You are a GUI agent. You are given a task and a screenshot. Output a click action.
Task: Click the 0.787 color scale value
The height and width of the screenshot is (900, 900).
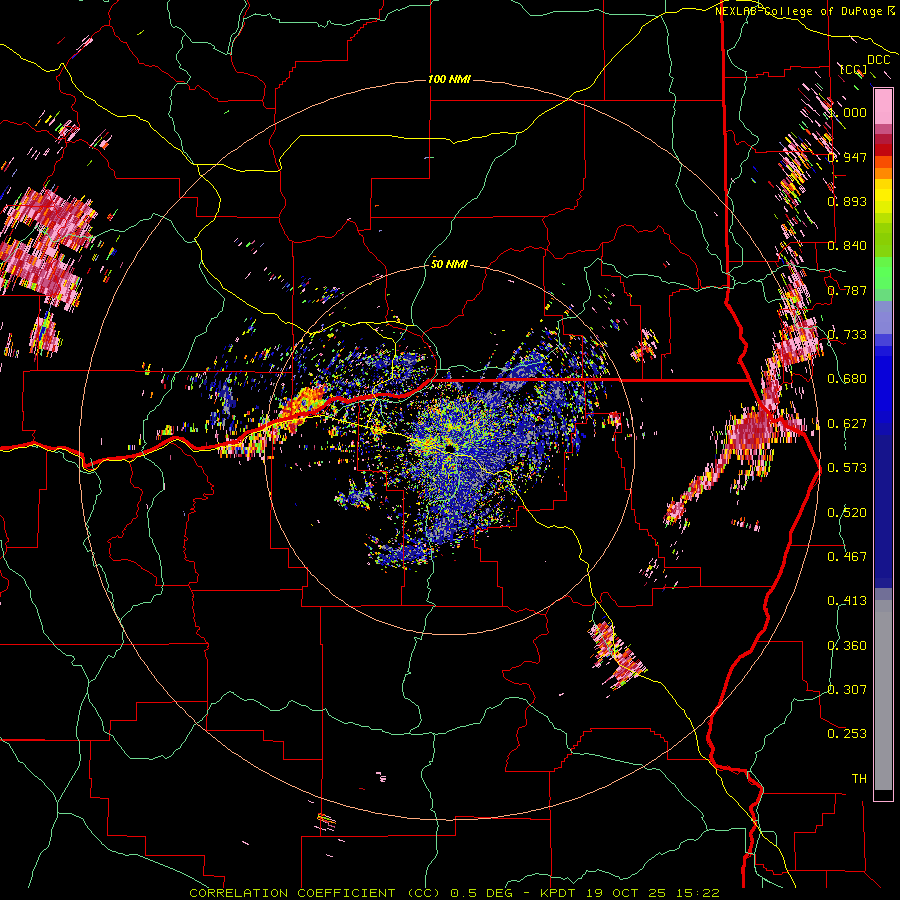click(x=847, y=290)
